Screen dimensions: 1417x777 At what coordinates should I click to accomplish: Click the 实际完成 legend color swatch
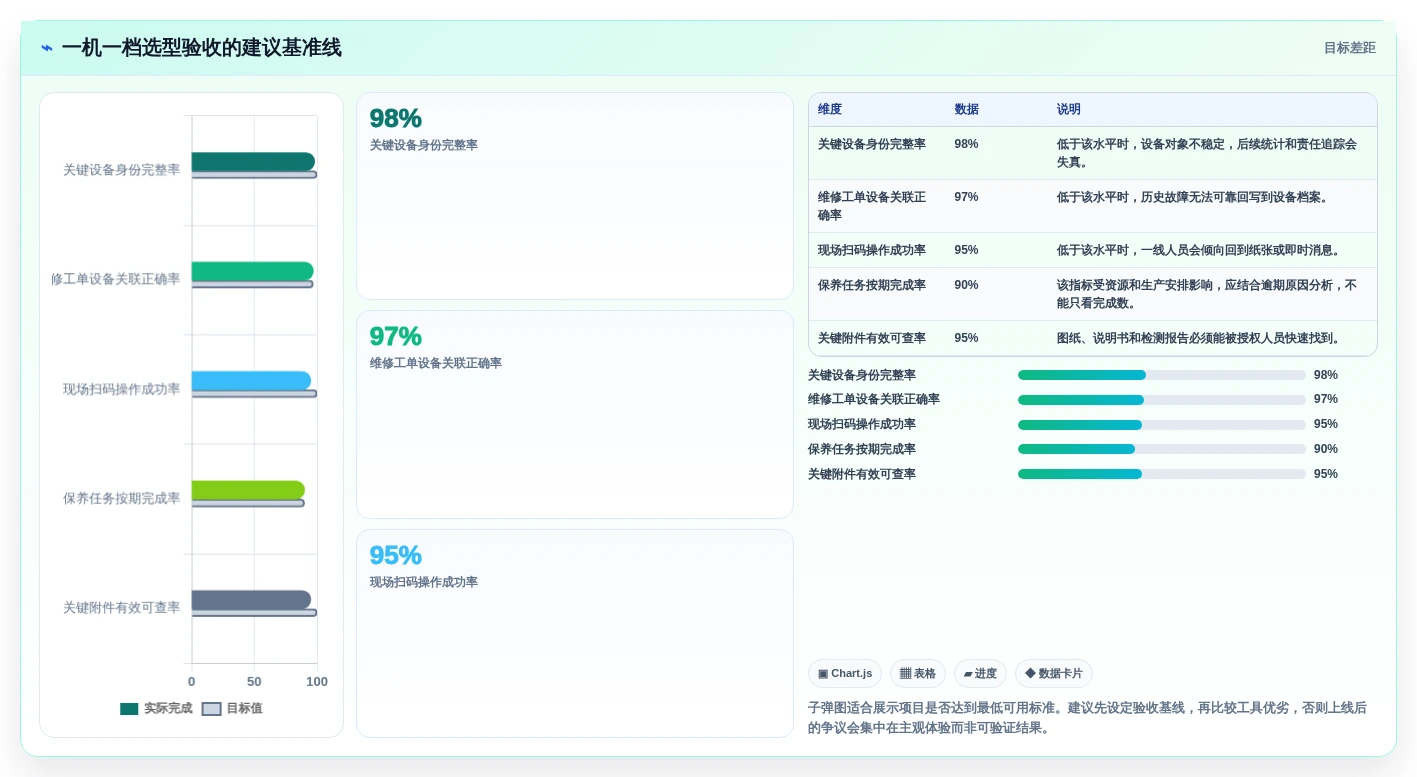click(x=129, y=709)
